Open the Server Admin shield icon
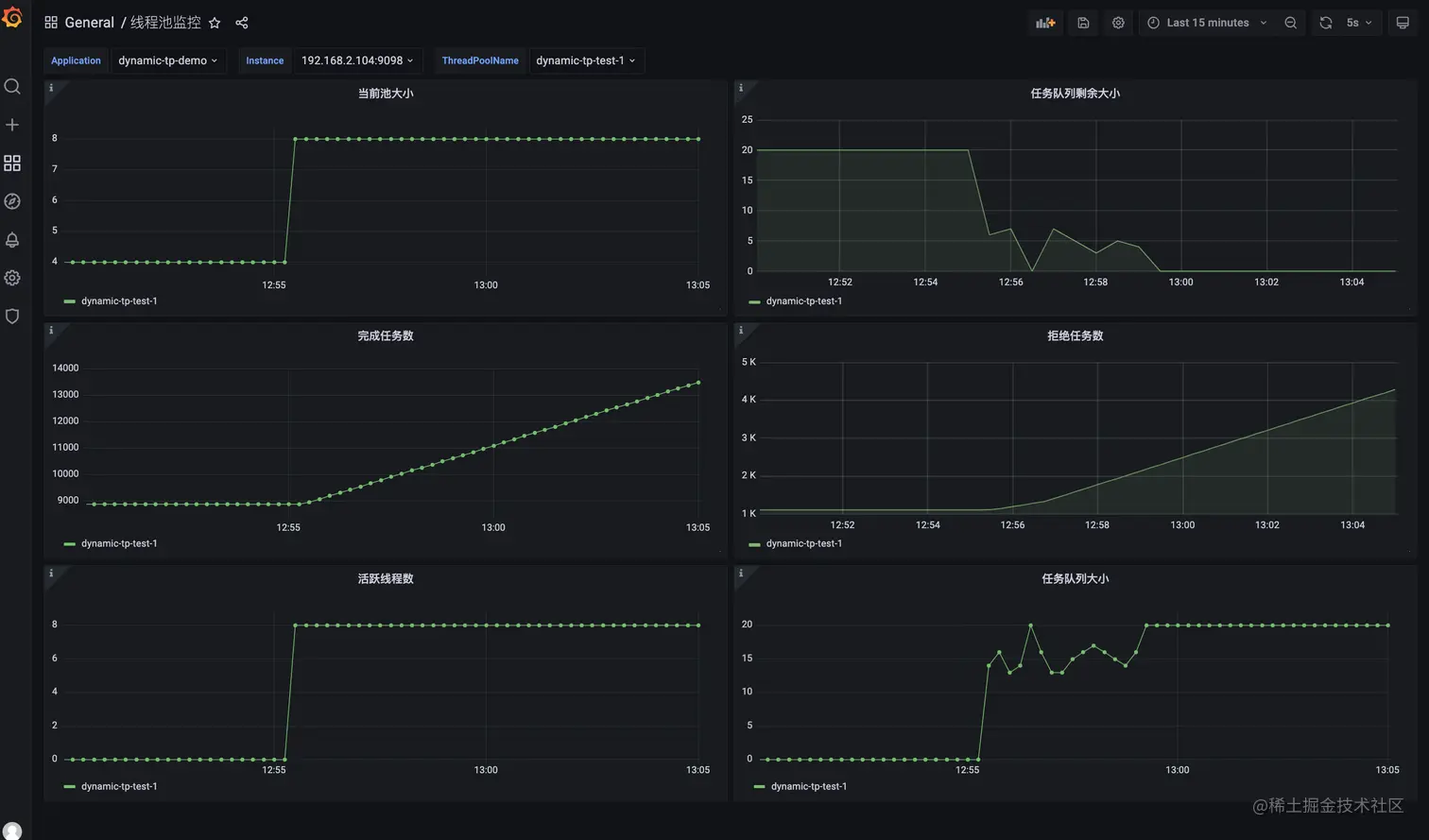 (12, 317)
